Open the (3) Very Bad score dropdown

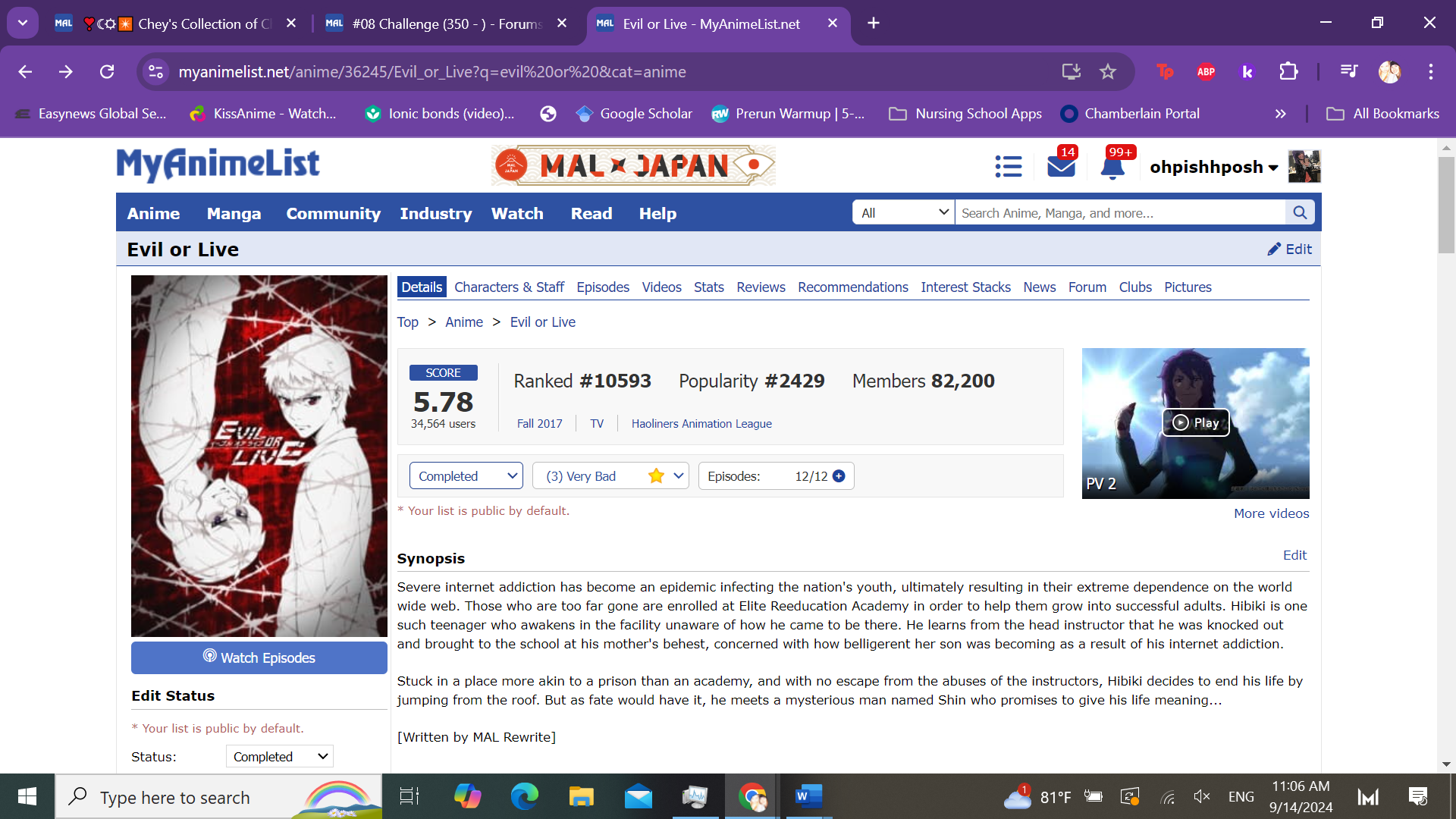coord(610,476)
